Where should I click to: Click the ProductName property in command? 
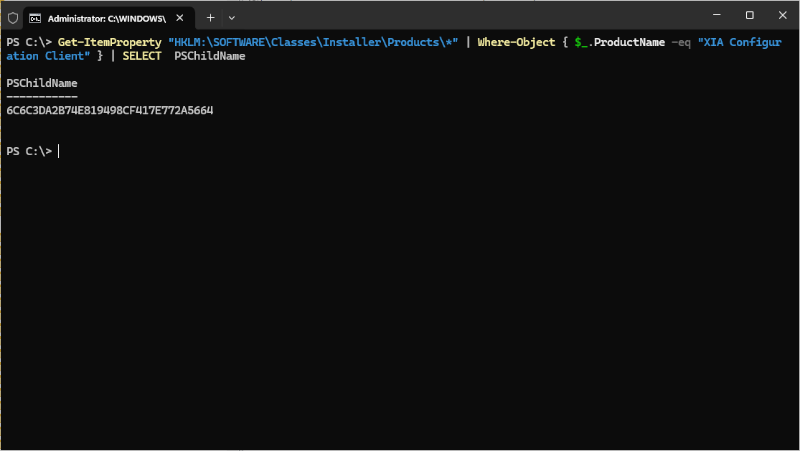[x=629, y=42]
